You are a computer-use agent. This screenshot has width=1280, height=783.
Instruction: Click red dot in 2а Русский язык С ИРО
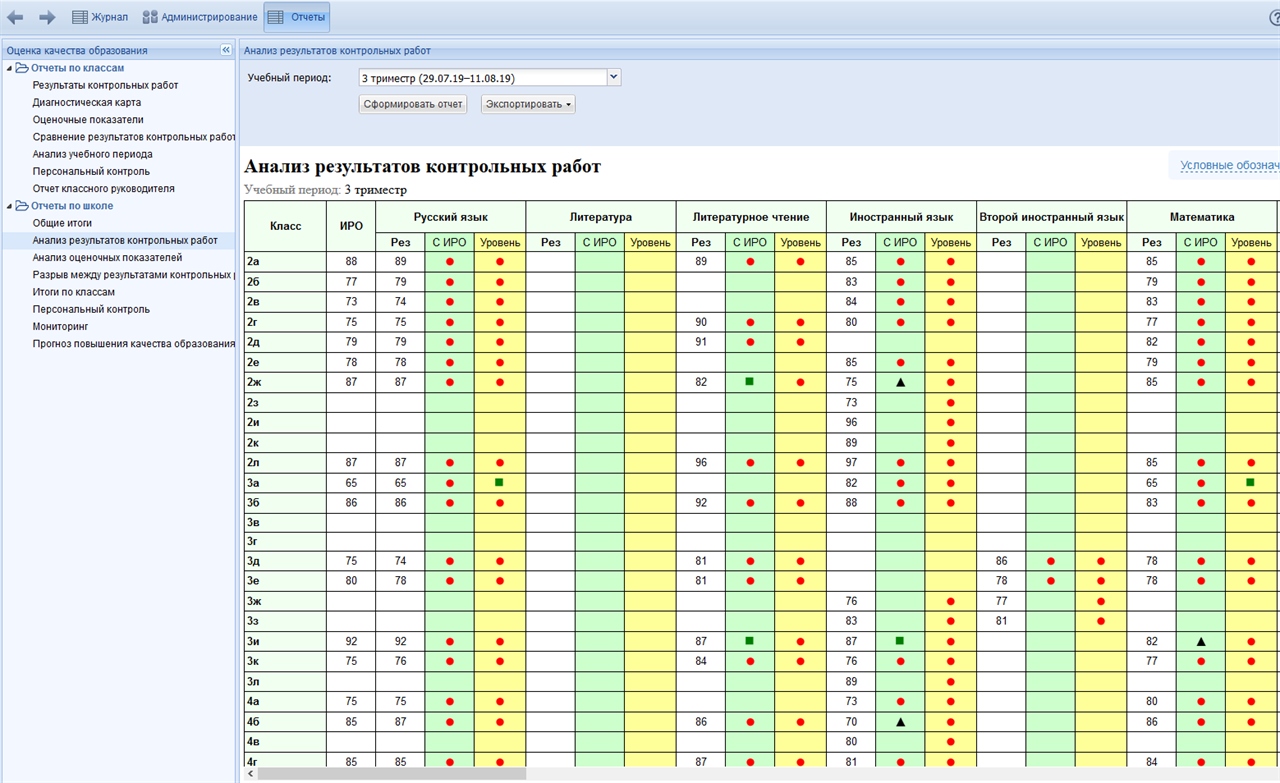[450, 262]
